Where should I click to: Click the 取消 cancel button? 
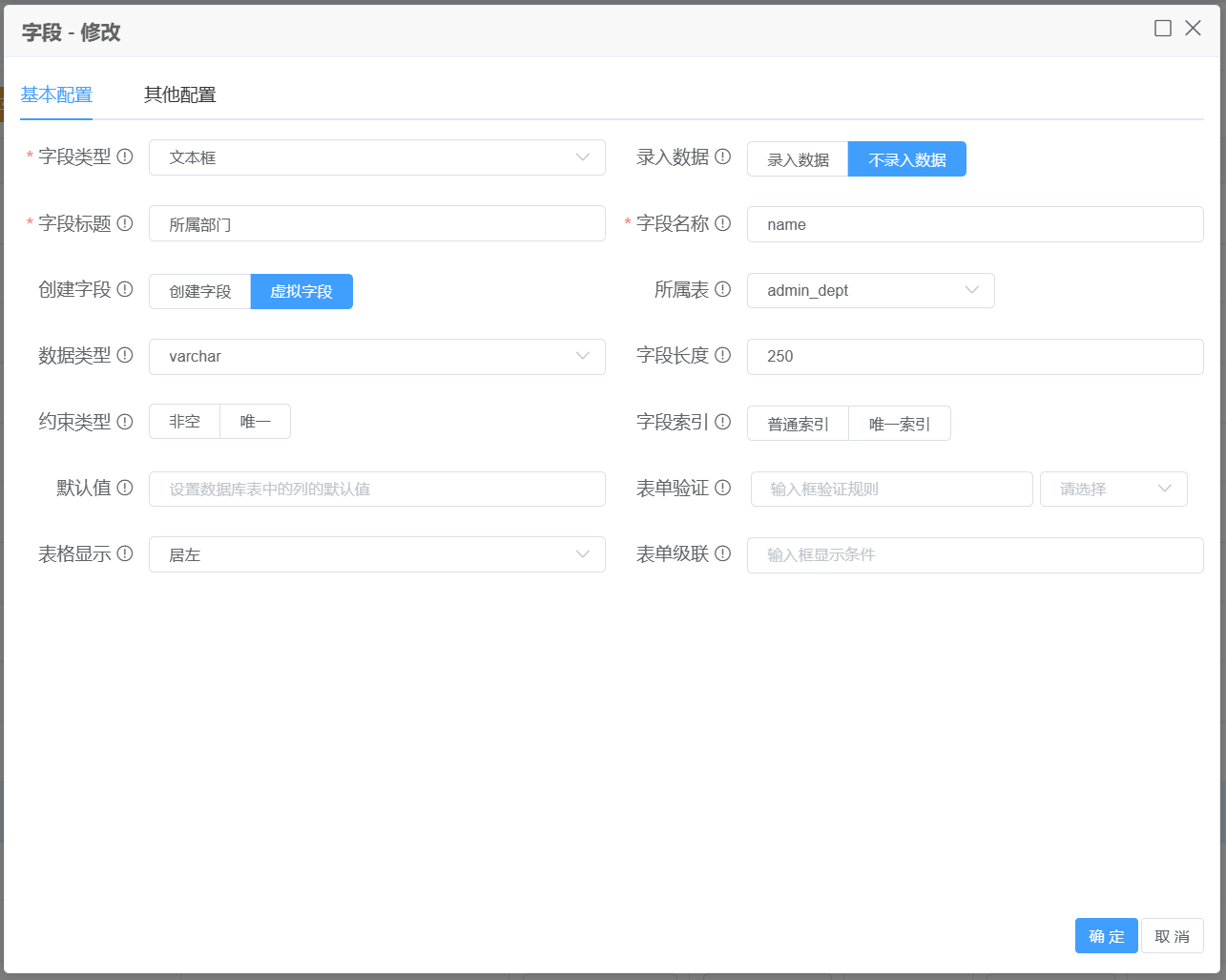click(1172, 936)
